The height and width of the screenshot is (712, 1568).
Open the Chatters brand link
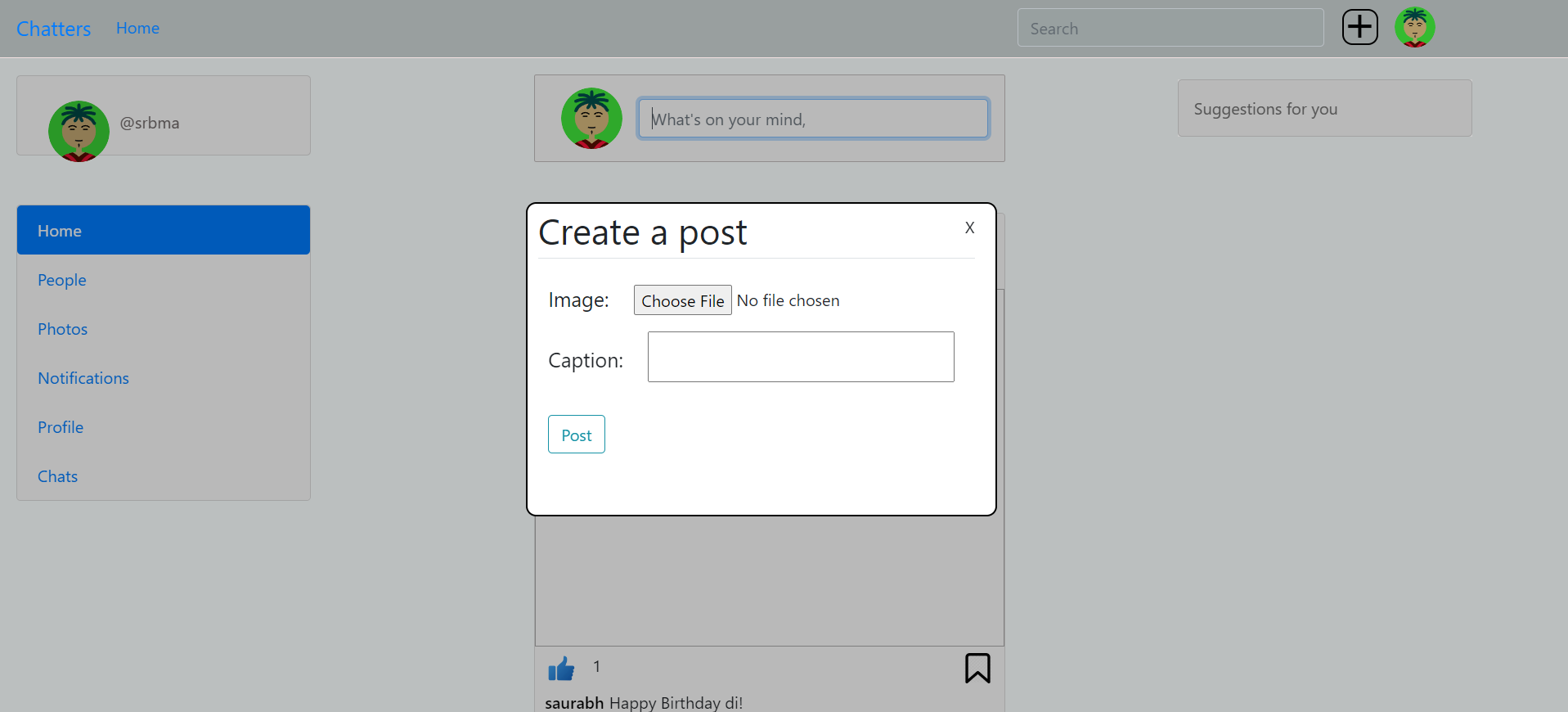54,29
